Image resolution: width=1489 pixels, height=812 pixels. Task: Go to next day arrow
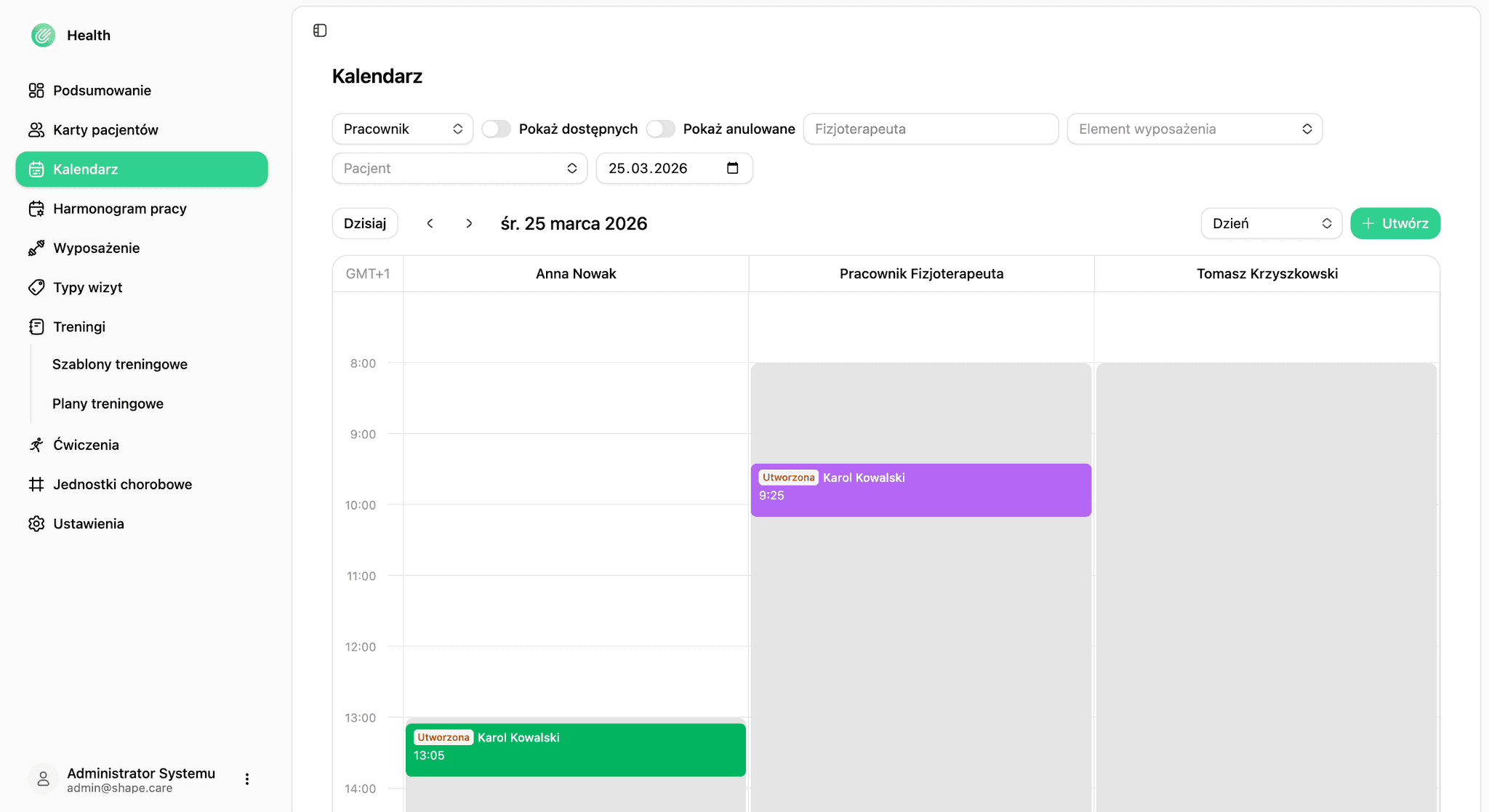coord(469,223)
